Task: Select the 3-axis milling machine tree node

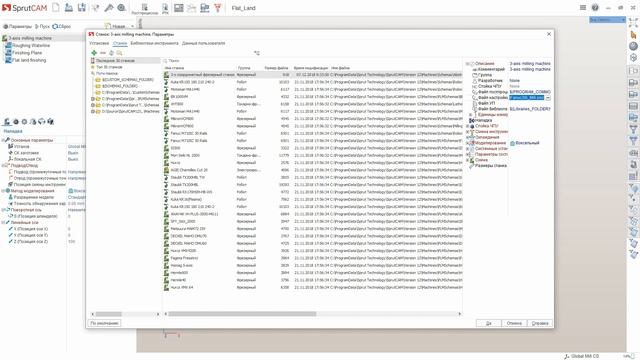Action: point(30,38)
